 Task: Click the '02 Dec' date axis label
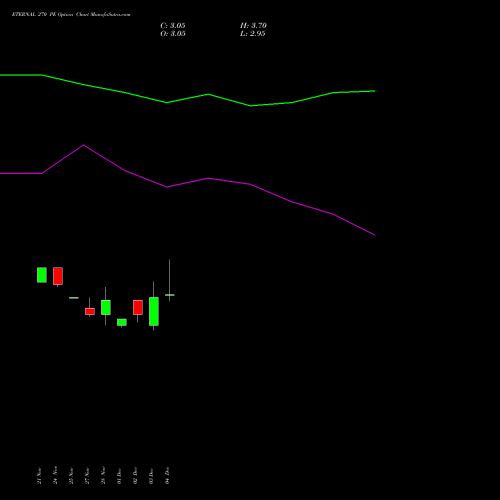coord(135,476)
